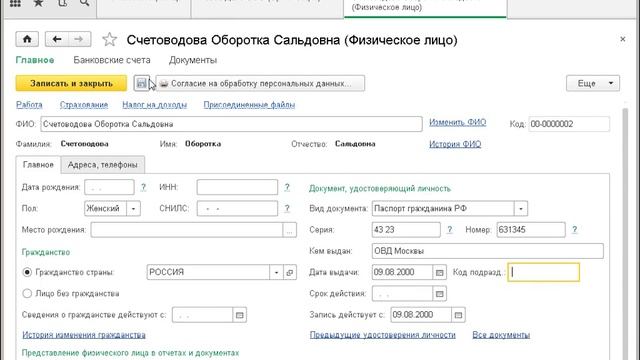Select Лицо без гражданства radio button

pyautogui.click(x=27, y=293)
